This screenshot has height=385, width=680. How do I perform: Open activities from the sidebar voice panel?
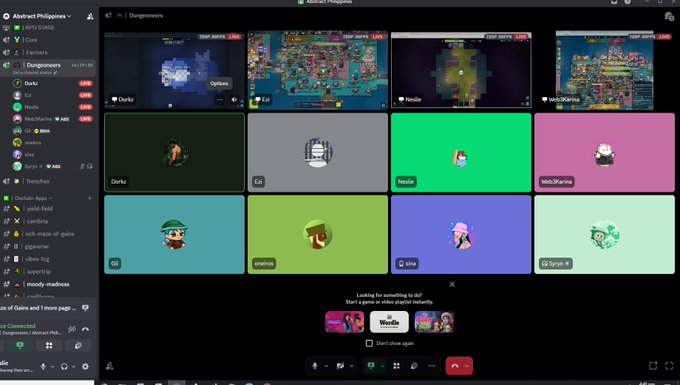point(49,345)
